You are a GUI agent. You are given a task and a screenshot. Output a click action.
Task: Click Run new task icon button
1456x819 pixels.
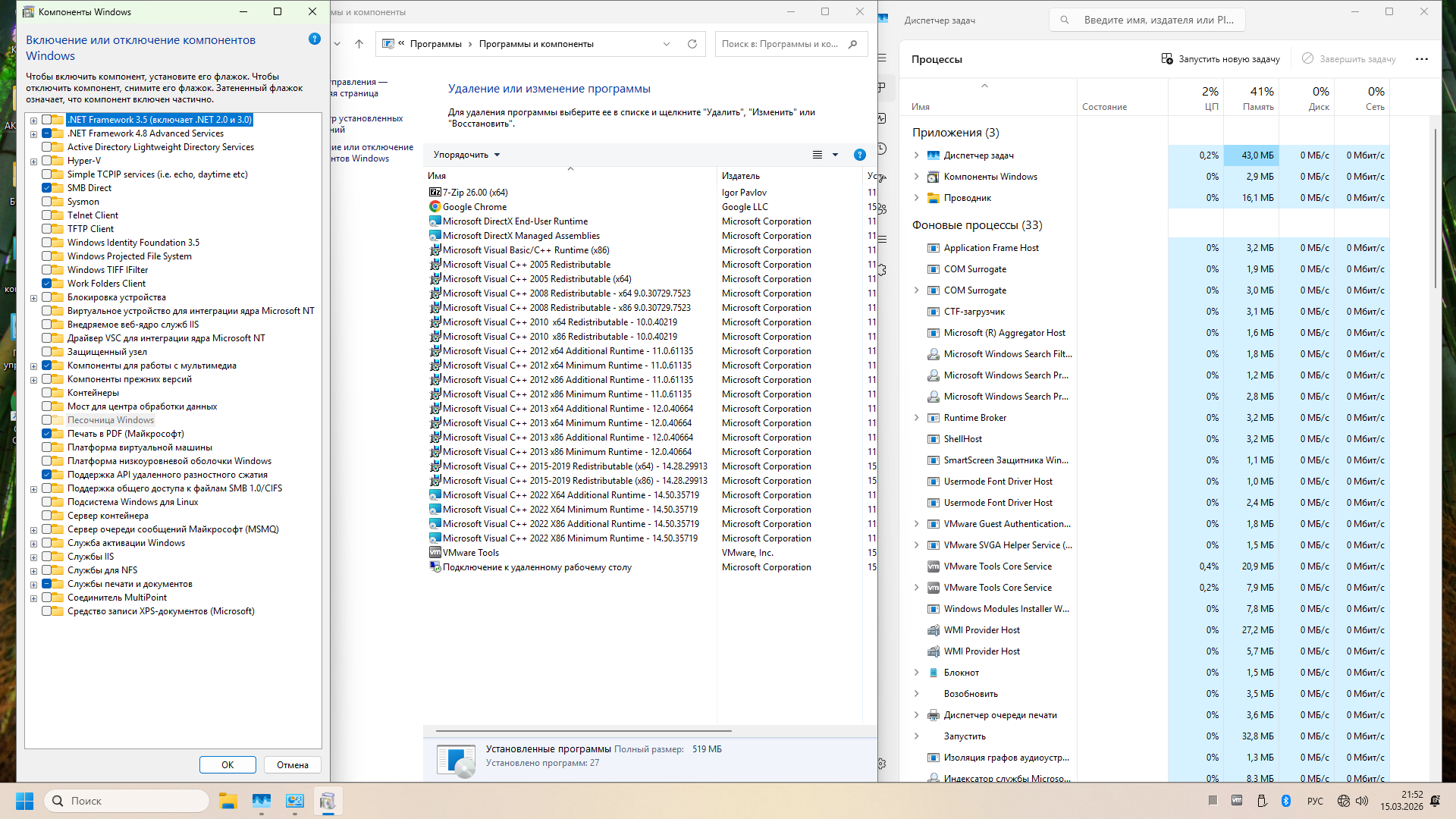tap(1167, 59)
